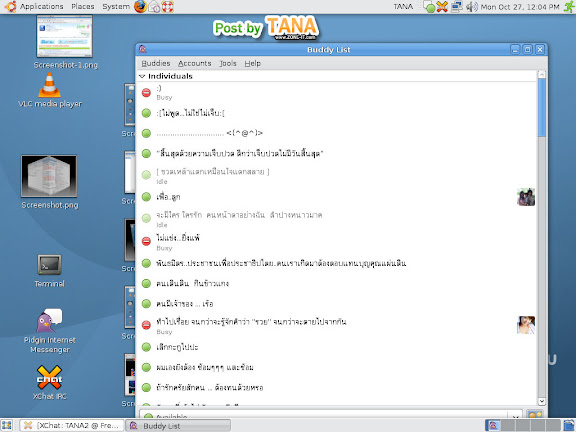Click the show desktop icon in bottom panel
576x432 pixels.
point(7,425)
